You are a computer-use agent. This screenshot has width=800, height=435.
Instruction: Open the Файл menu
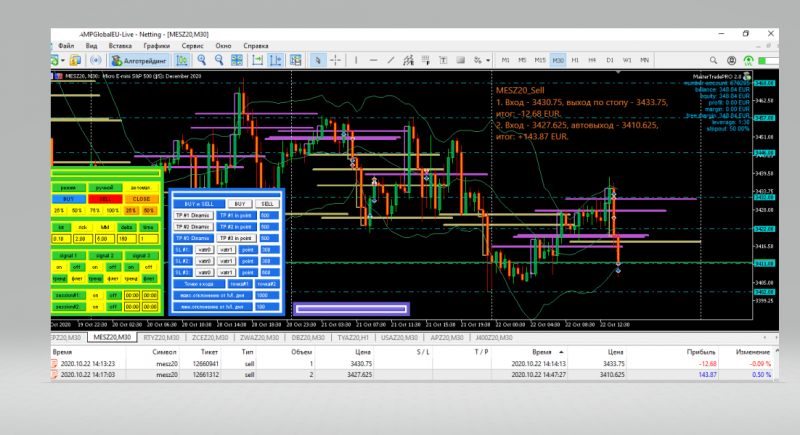(x=66, y=46)
